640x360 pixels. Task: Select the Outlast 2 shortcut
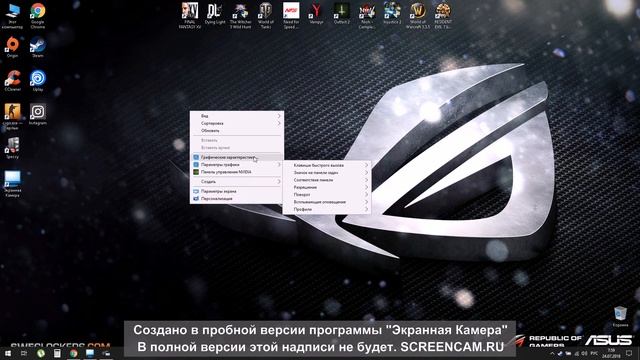point(342,14)
